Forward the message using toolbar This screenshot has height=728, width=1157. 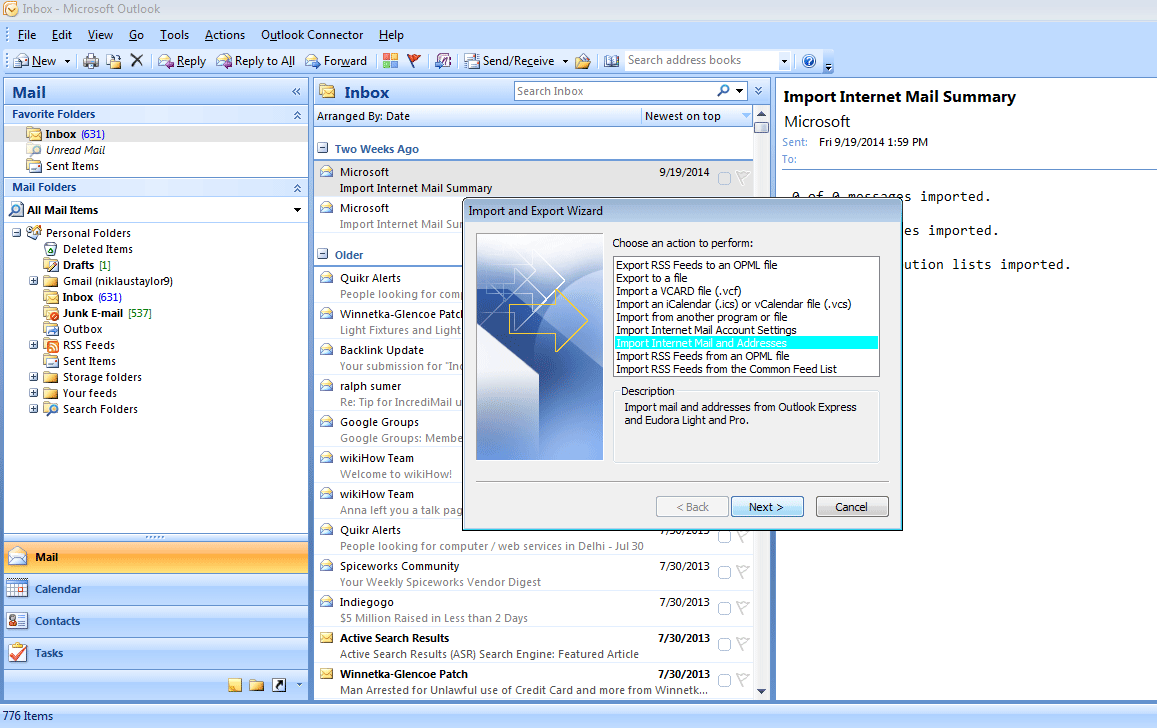click(x=336, y=61)
